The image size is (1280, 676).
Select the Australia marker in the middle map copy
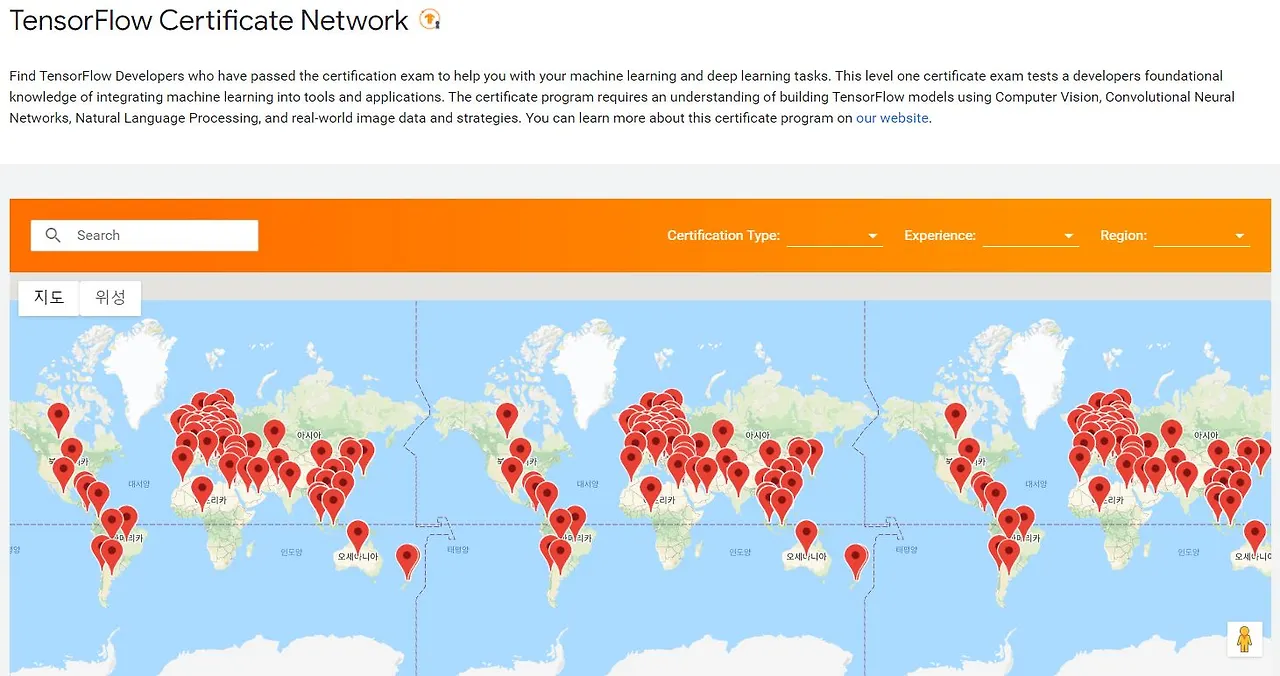(806, 537)
